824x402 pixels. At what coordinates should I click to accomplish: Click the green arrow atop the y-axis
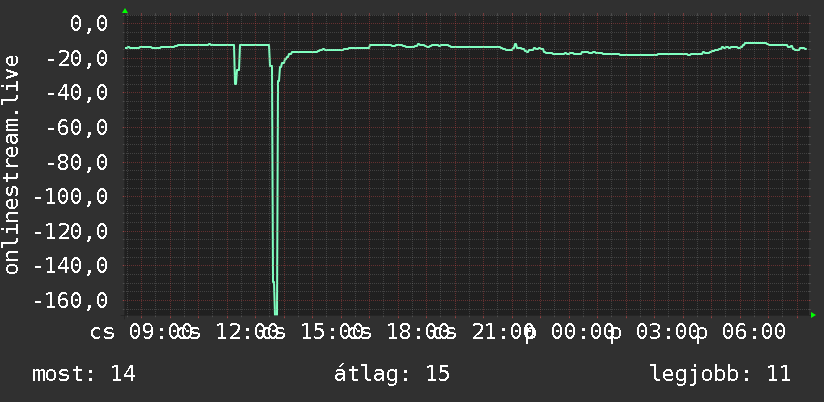point(125,11)
